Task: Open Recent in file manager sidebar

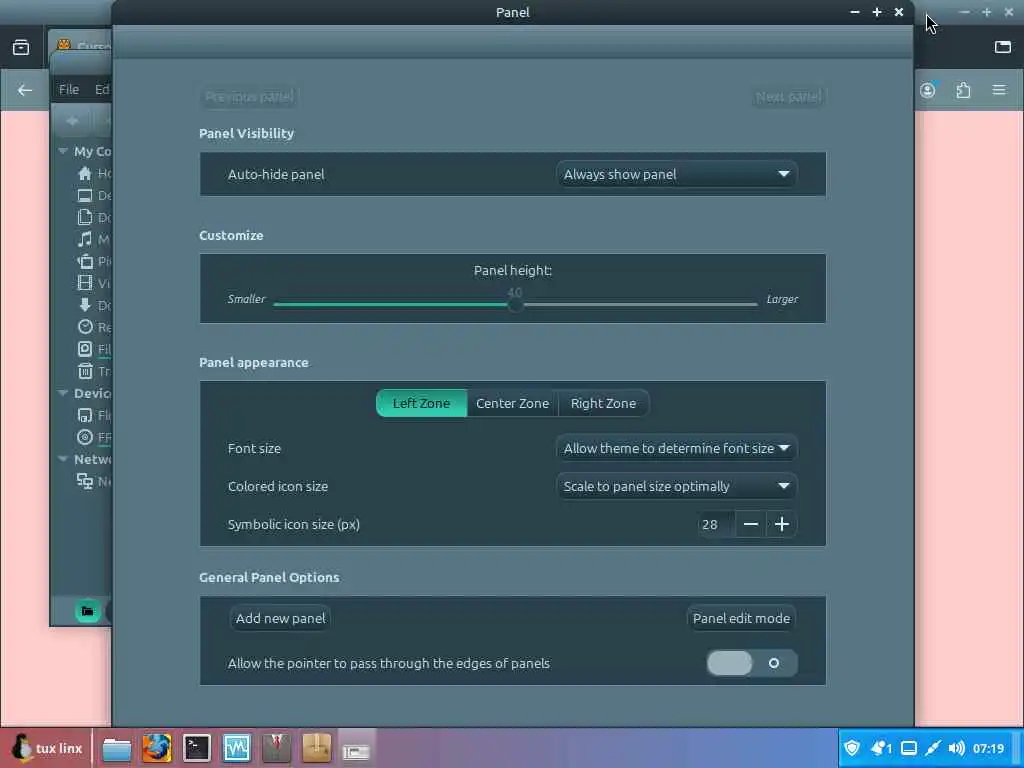Action: click(93, 327)
